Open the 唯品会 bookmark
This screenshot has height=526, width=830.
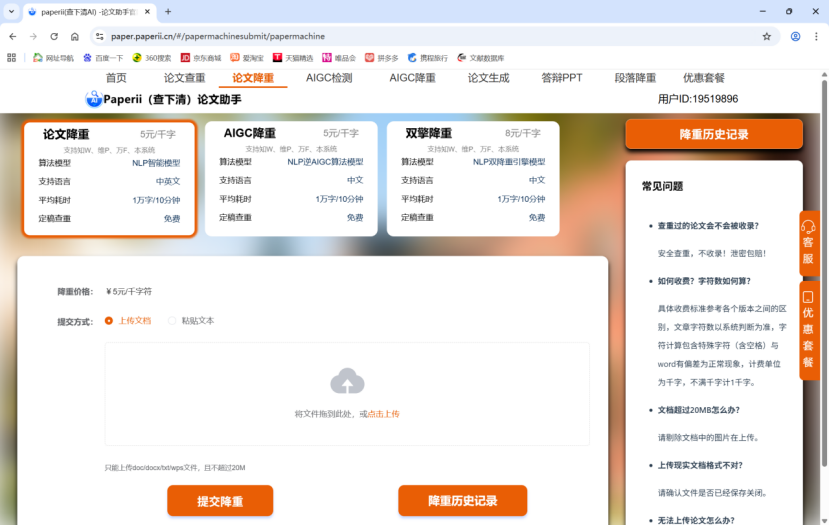[339, 58]
